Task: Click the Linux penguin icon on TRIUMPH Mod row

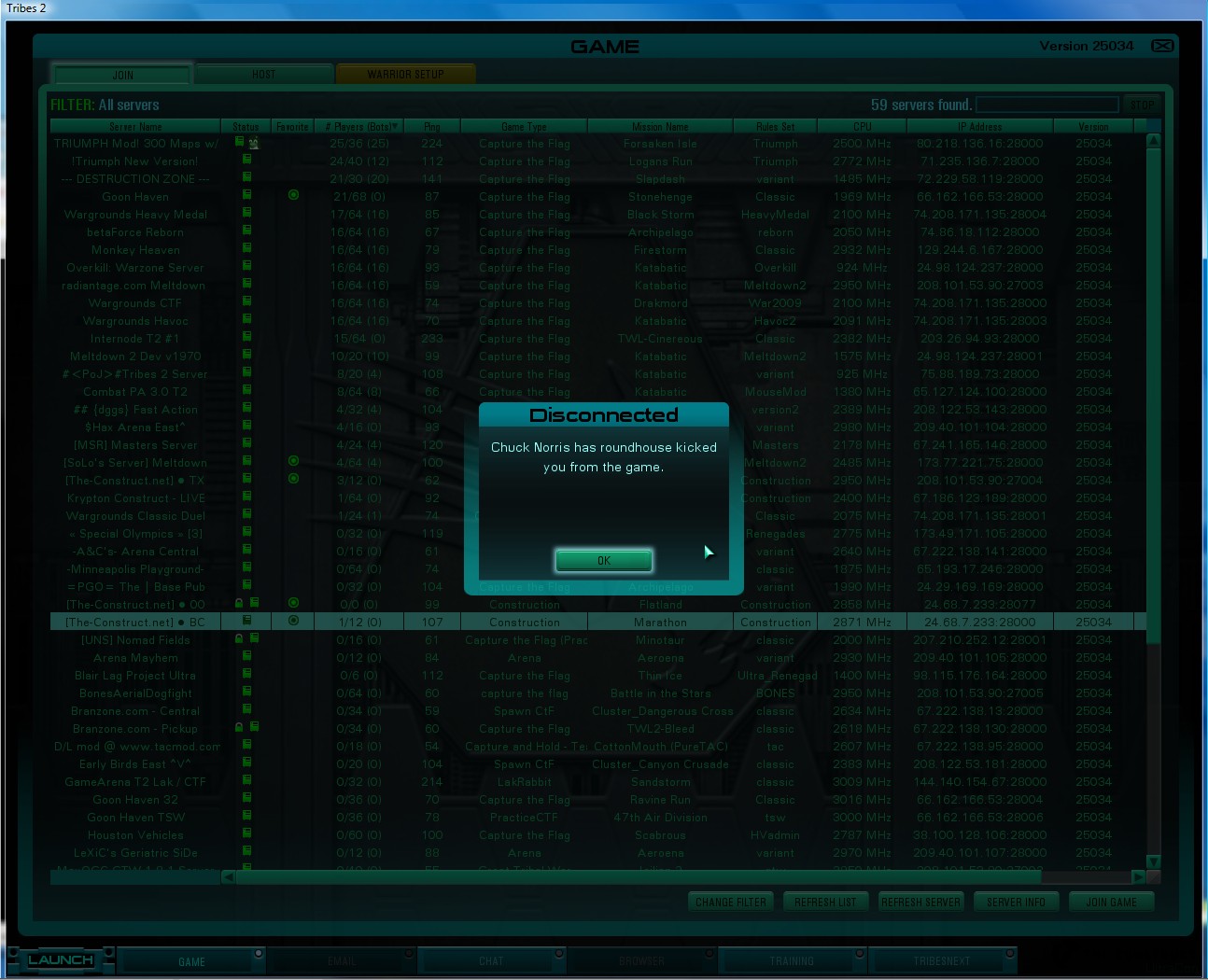Action: coord(253,143)
